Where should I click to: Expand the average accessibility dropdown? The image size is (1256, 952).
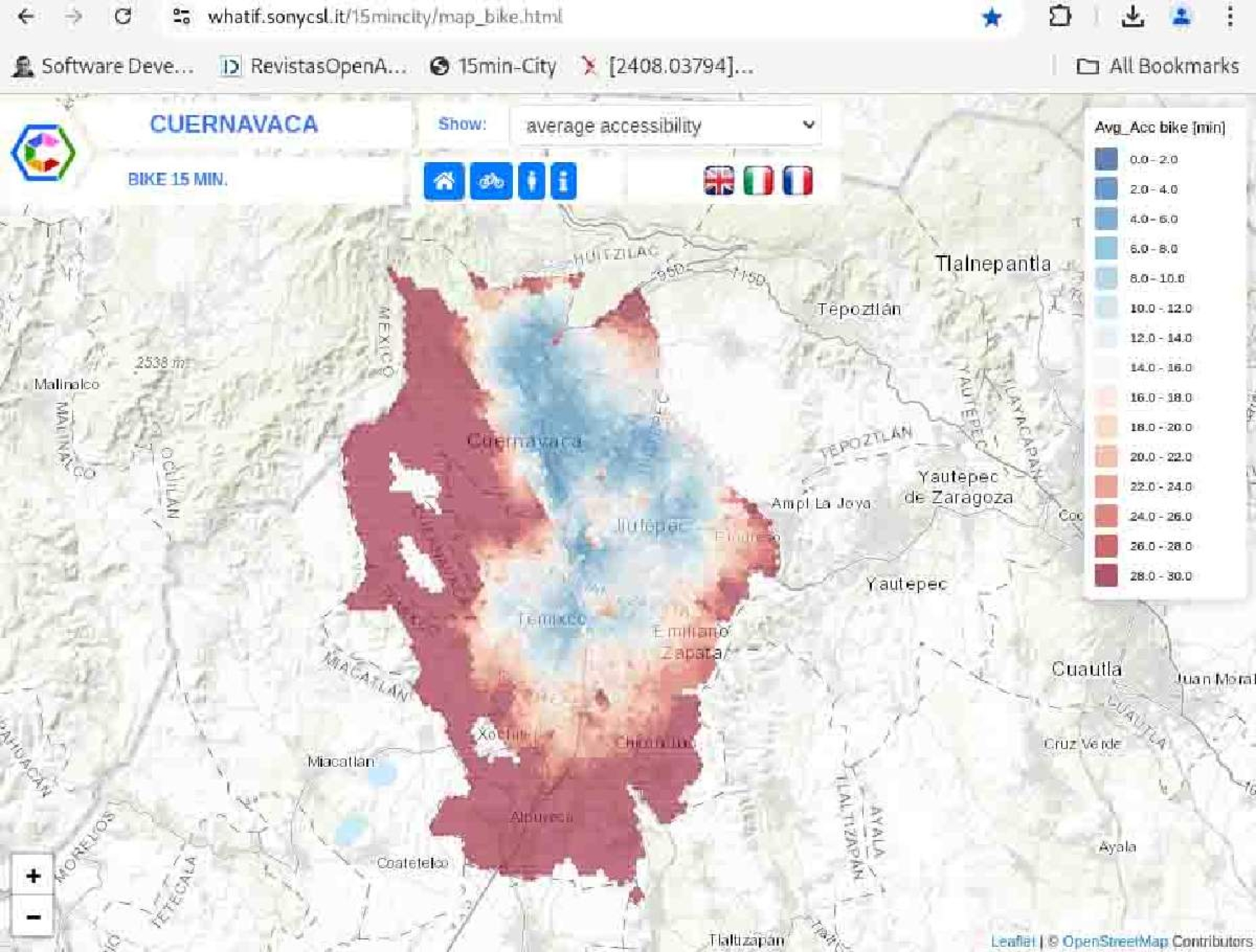[665, 125]
